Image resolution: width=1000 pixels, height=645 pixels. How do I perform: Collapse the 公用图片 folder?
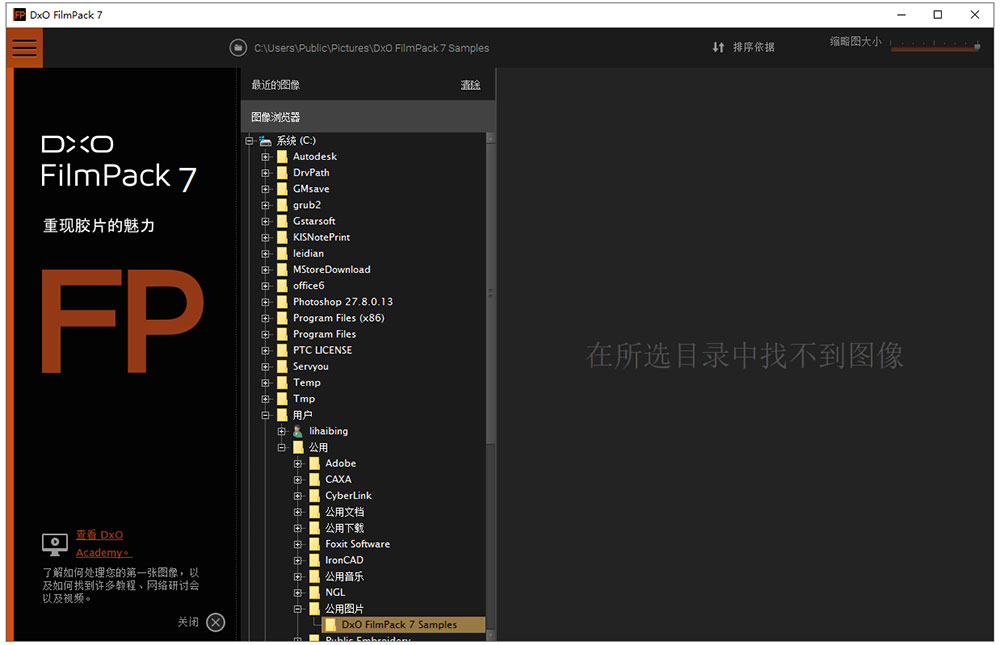[298, 609]
